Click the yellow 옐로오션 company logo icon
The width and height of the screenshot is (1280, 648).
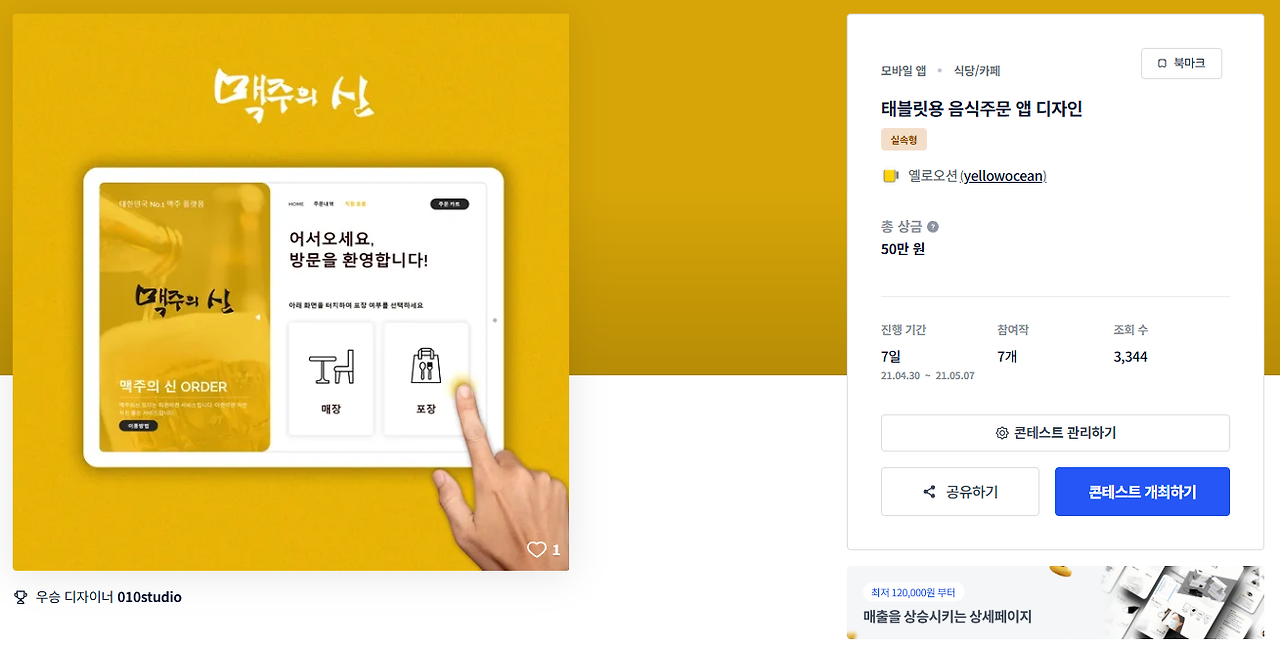pos(890,176)
